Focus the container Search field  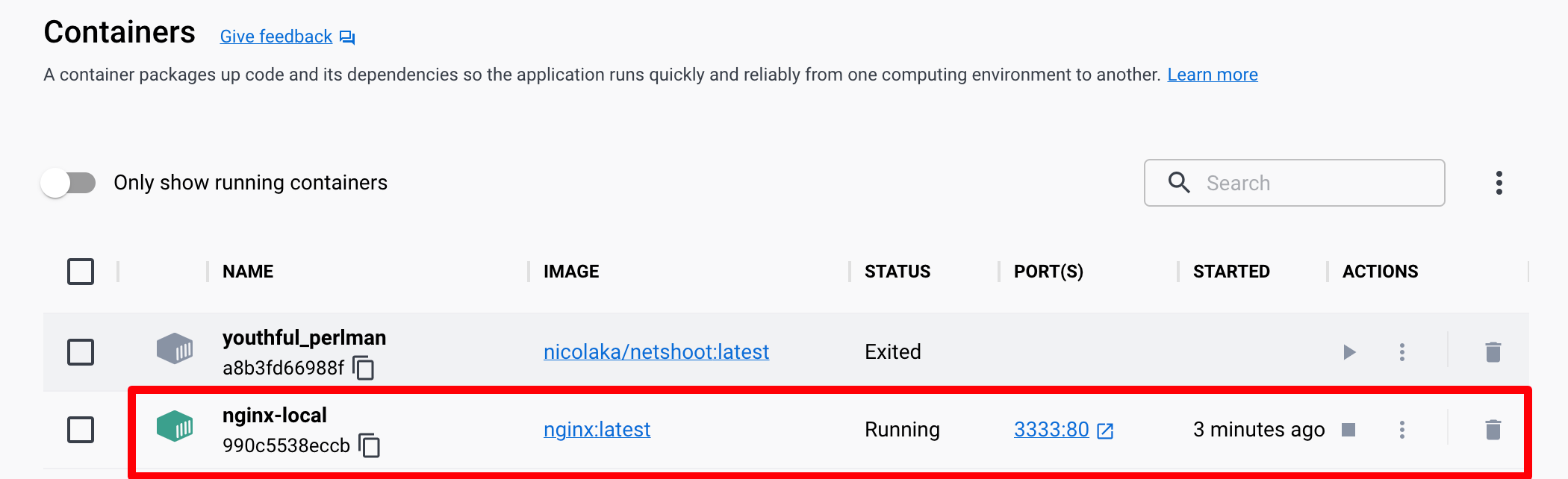pos(1295,183)
